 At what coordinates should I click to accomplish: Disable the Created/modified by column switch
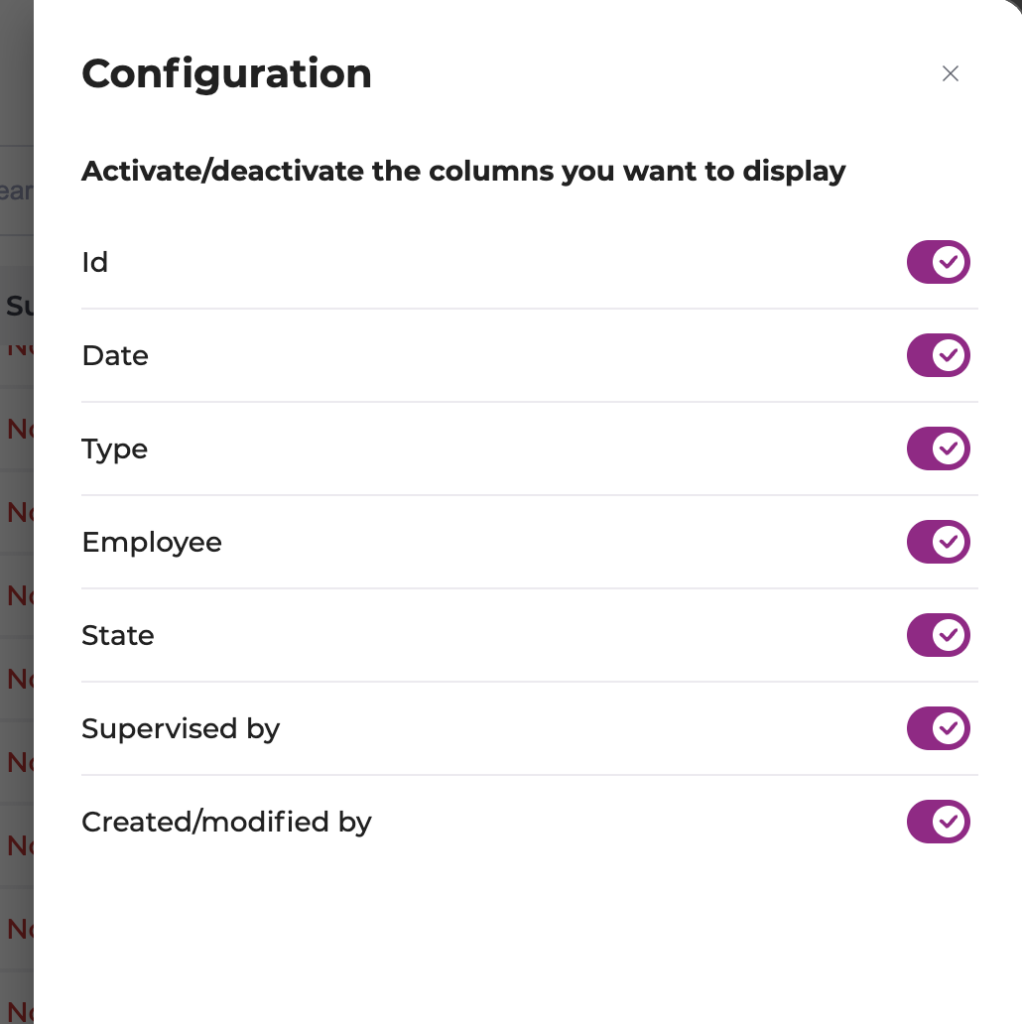click(x=938, y=822)
